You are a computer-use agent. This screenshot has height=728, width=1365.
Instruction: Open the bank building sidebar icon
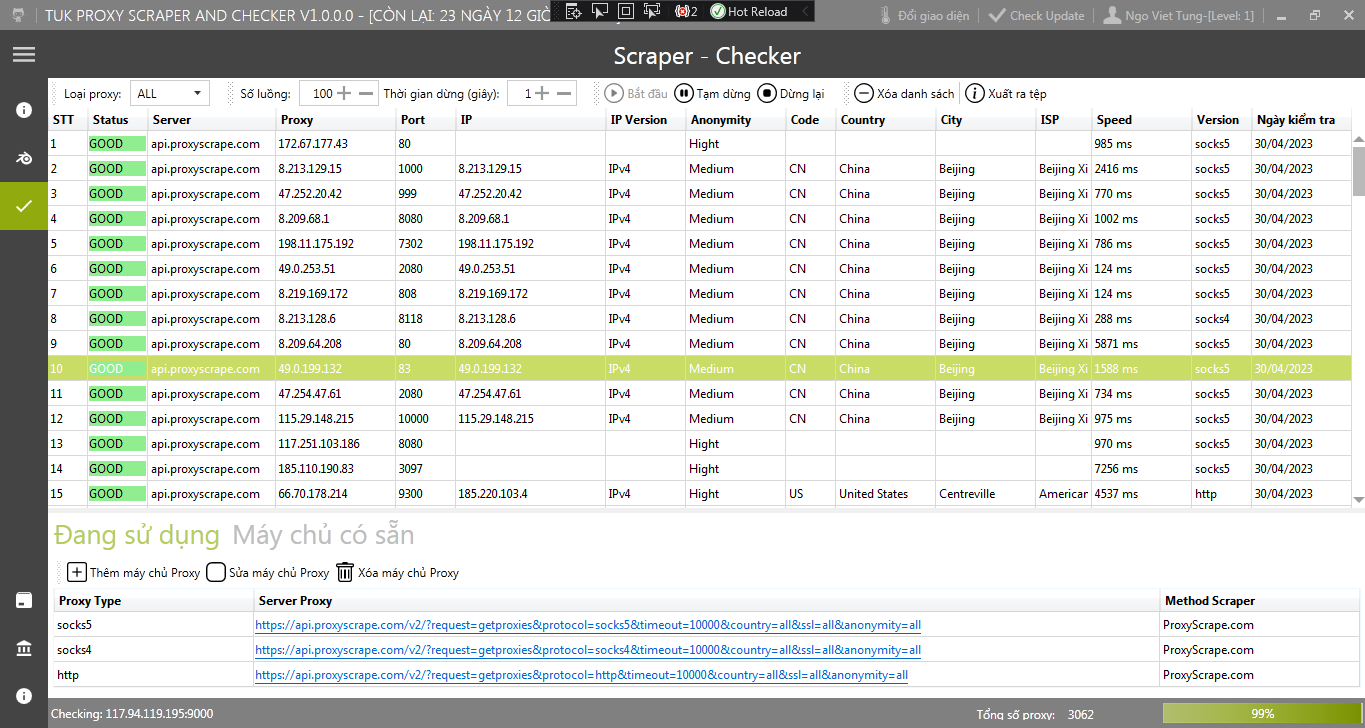click(24, 648)
